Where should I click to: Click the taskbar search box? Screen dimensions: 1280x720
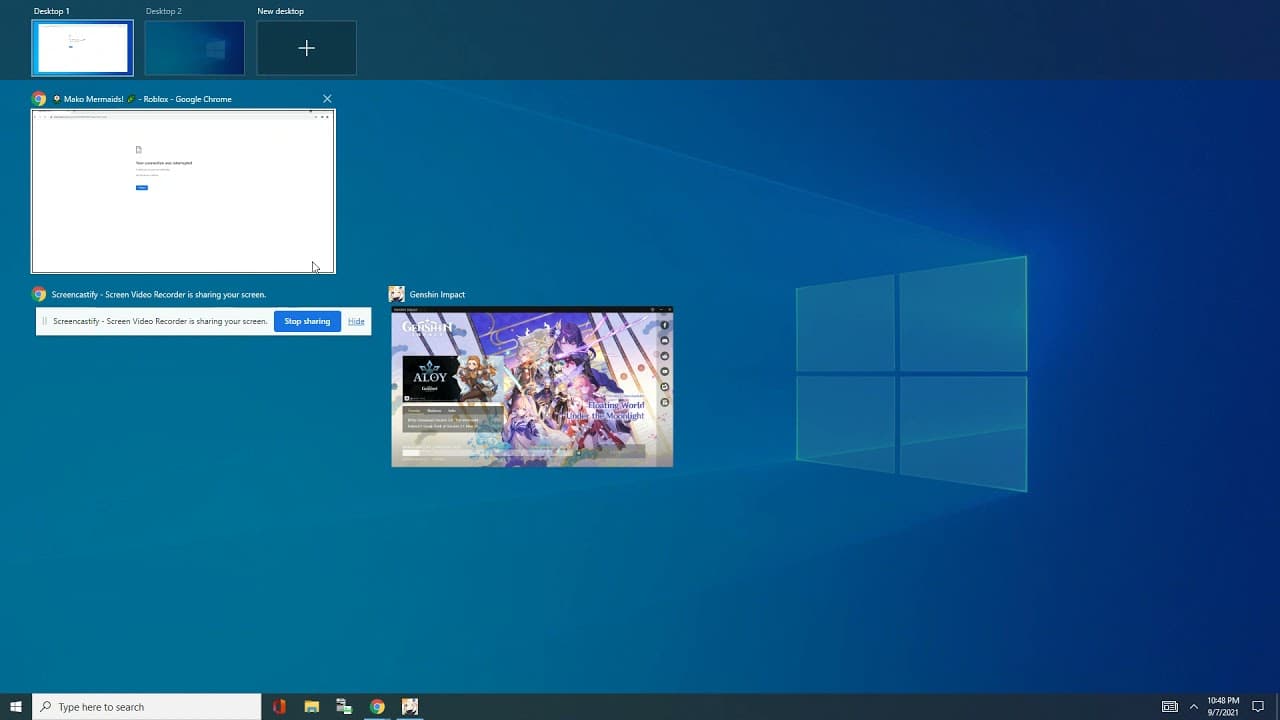click(x=147, y=707)
